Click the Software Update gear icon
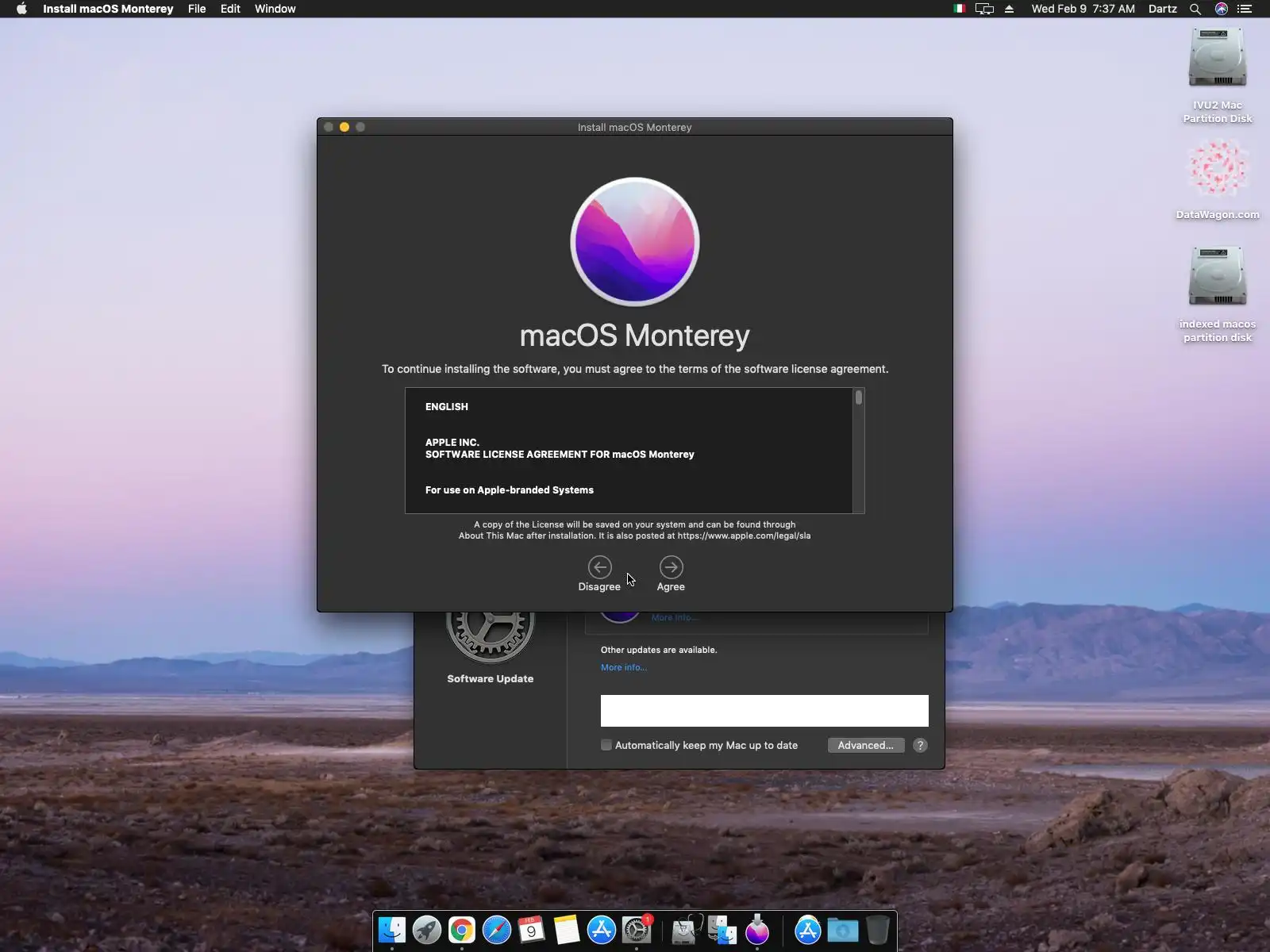 (x=490, y=637)
